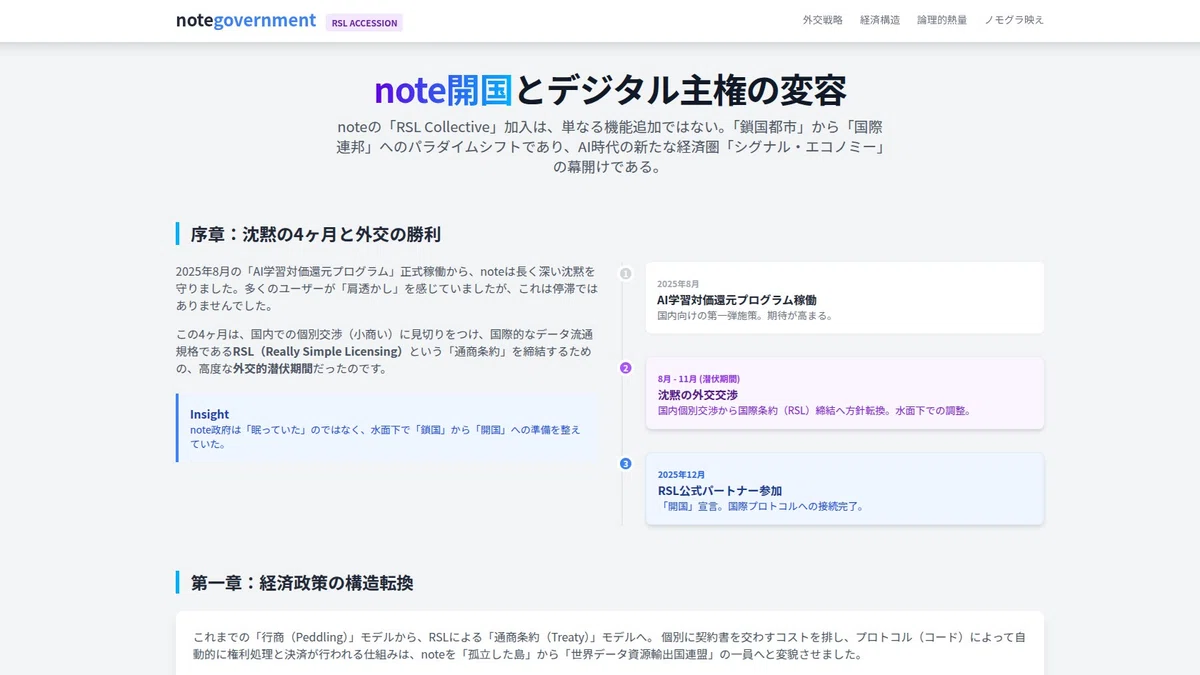Select timeline marker number 3

click(x=626, y=463)
